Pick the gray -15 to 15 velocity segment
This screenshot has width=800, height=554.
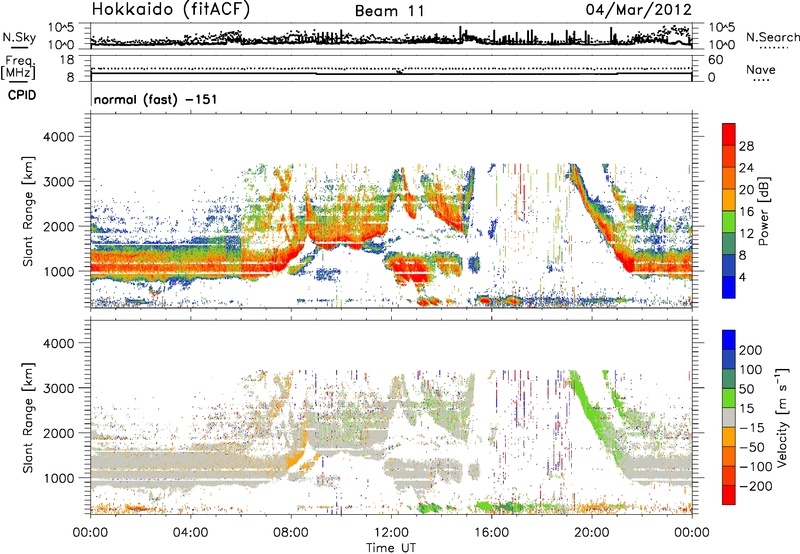click(729, 417)
